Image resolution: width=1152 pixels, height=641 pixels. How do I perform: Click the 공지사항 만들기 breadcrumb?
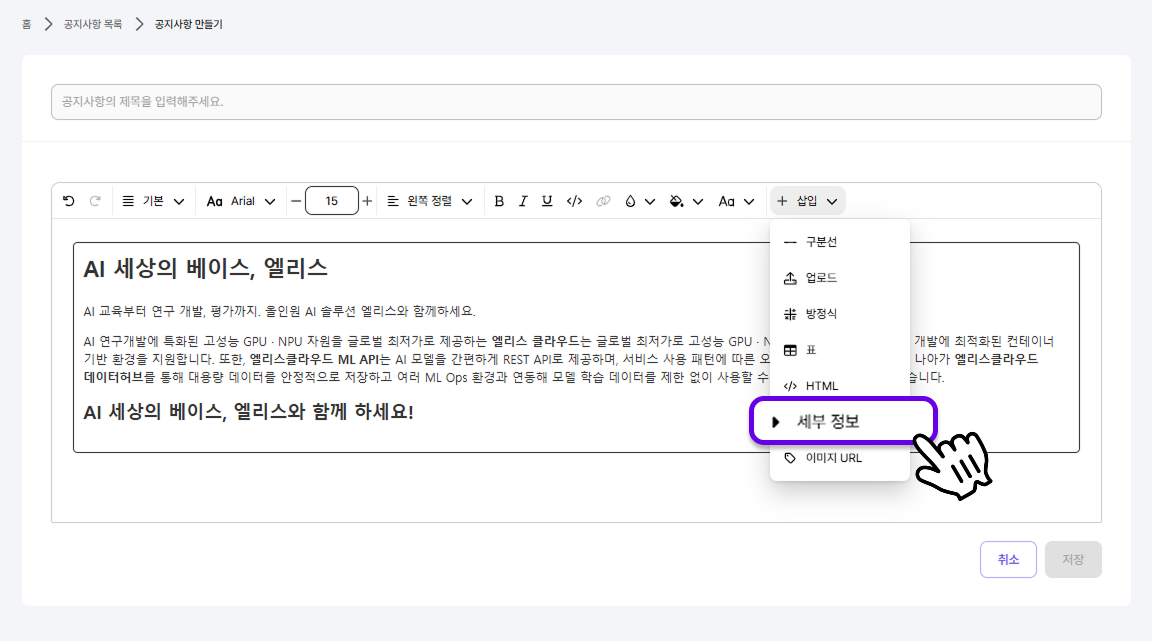(188, 24)
